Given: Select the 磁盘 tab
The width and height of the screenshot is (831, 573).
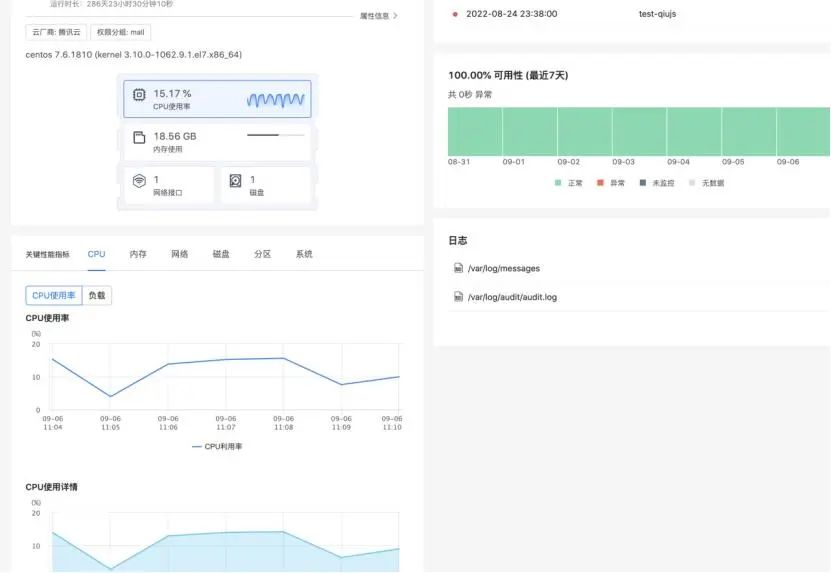Looking at the screenshot, I should 221,254.
